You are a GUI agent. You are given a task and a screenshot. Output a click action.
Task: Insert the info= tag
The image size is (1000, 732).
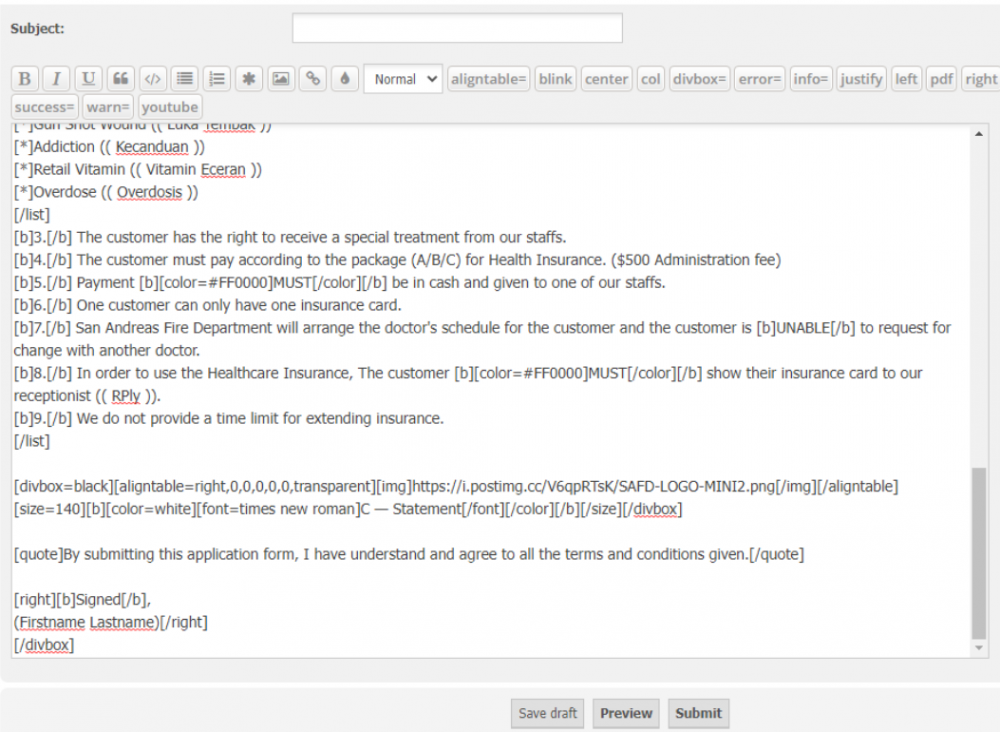[x=811, y=79]
